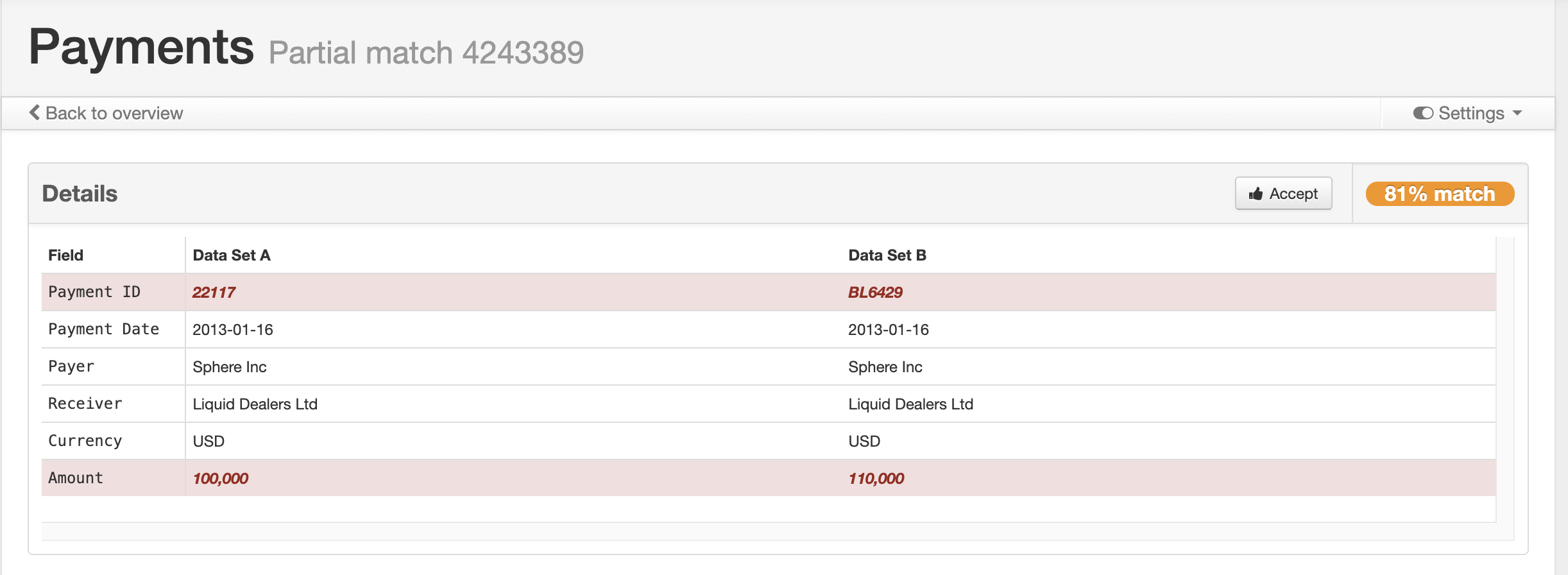Click the Payer field label
Screen dimensions: 1568x575
tap(71, 366)
